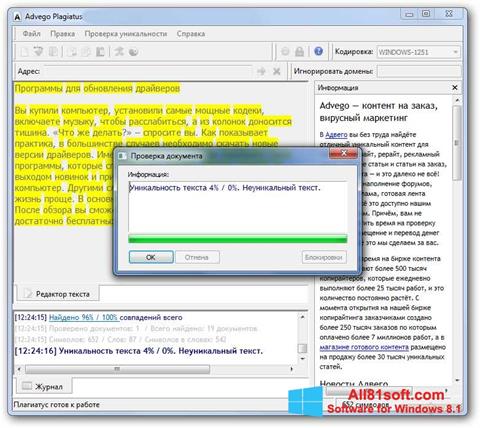
Task: Follow the Адвего link in info panel
Action: point(336,135)
